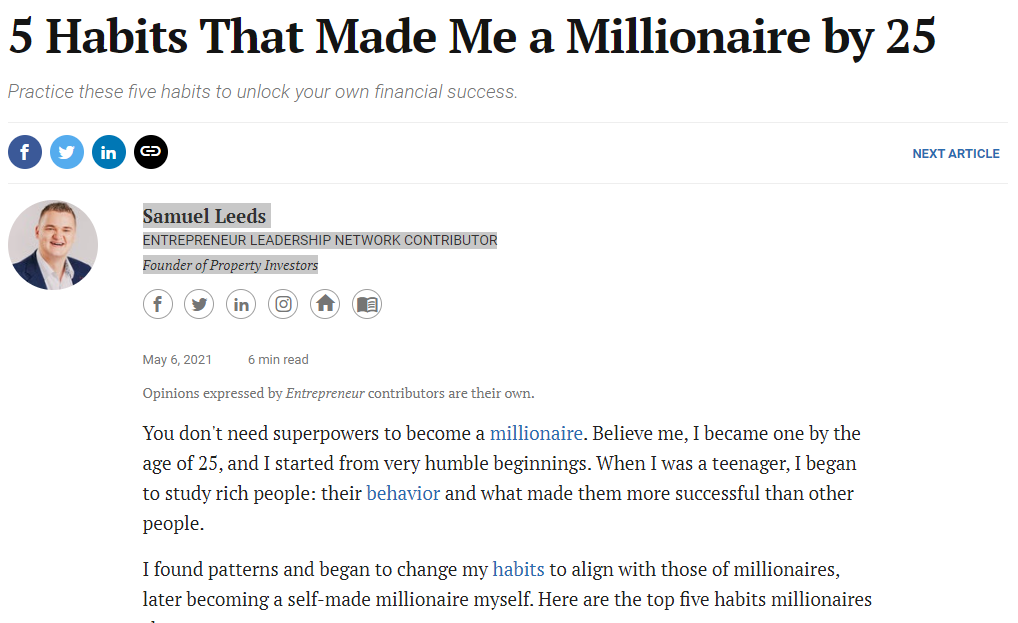The height and width of the screenshot is (623, 1018).
Task: Follow the 'behavior' link in the text
Action: coord(403,494)
